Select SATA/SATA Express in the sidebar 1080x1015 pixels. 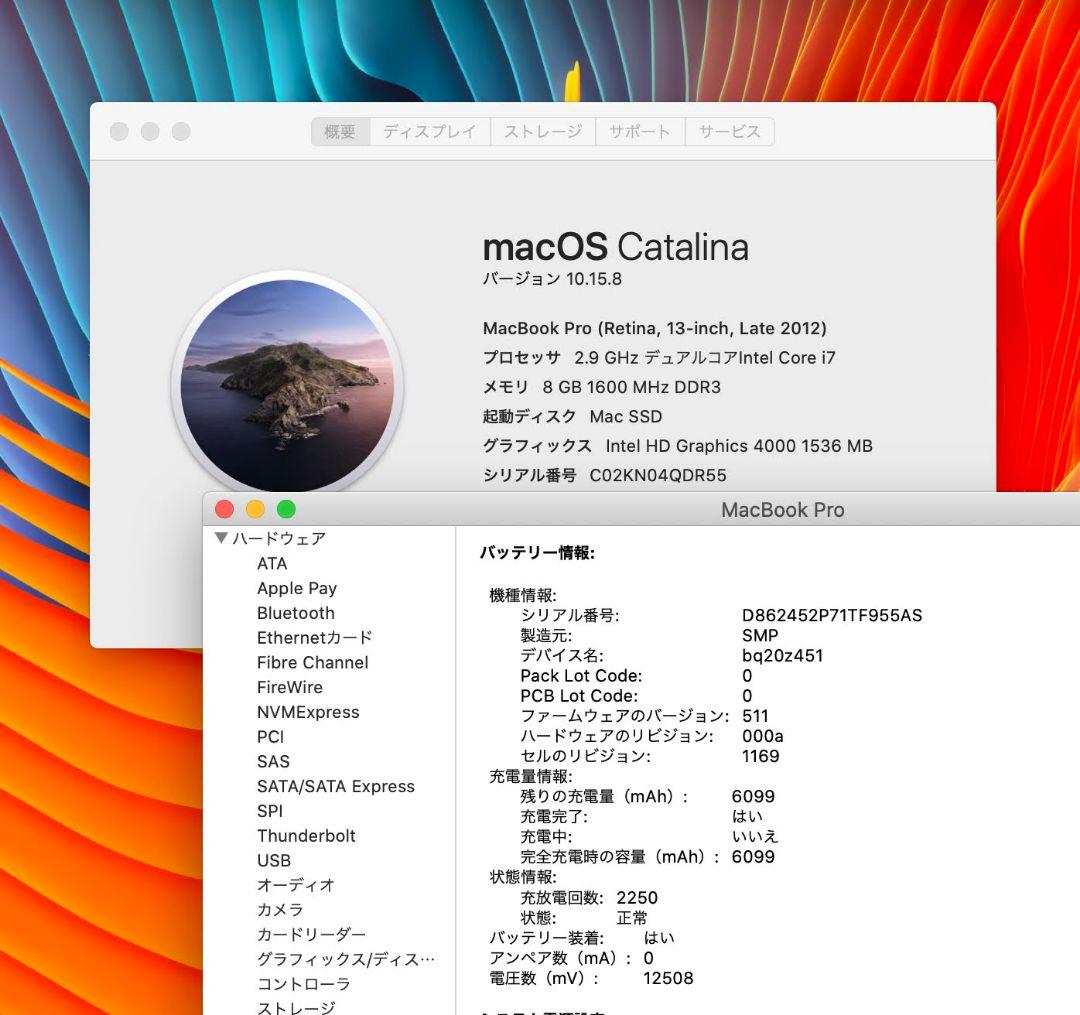335,786
